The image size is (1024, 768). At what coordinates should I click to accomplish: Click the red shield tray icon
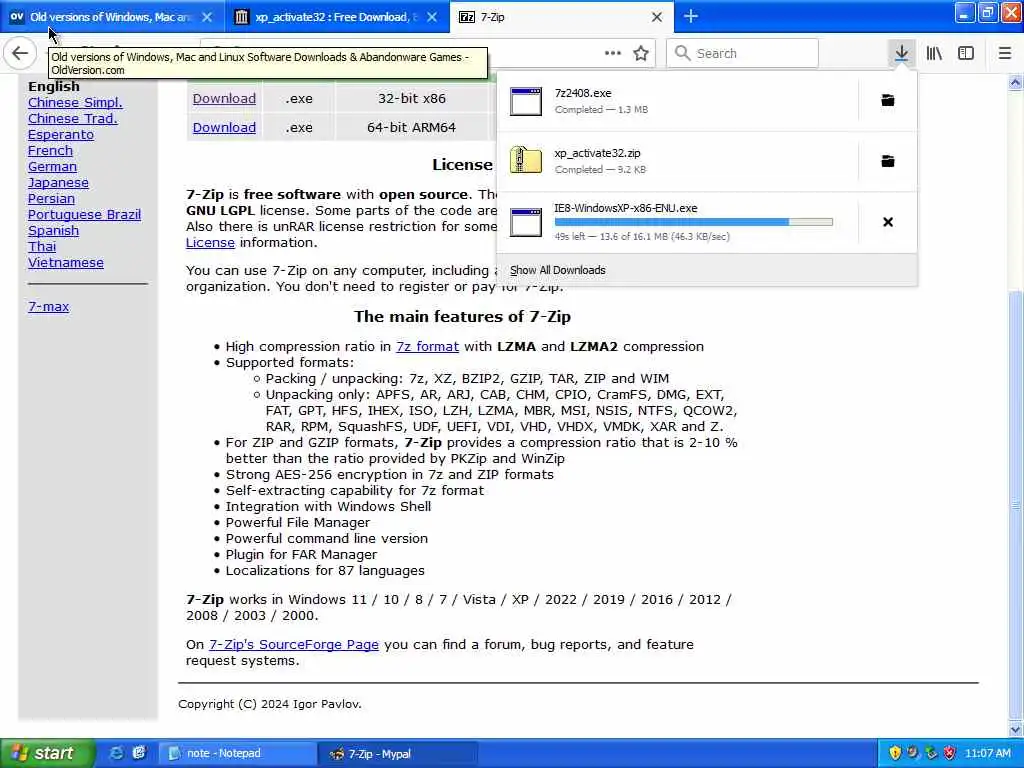click(949, 753)
